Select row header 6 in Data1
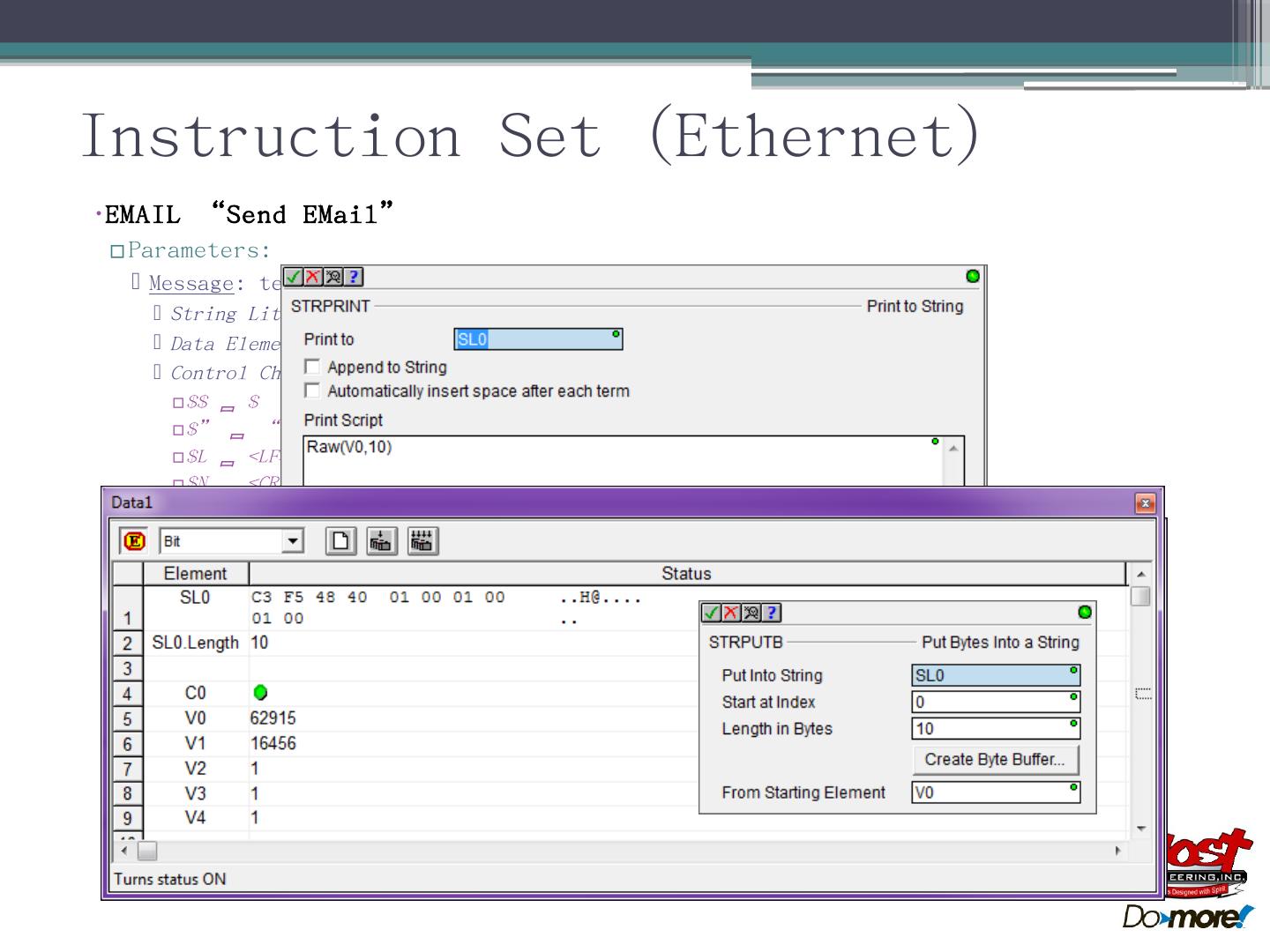1270x952 pixels. pos(128,745)
